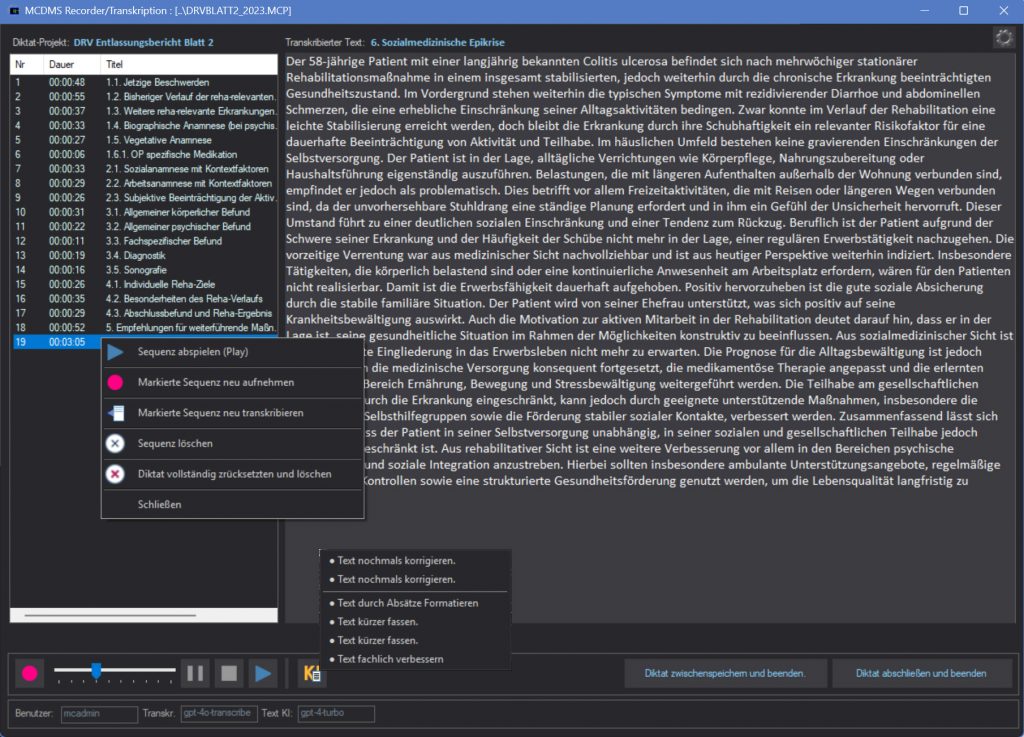1024x737 pixels.
Task: Click 'Diktat abschließen und beenden' button
Action: [x=920, y=673]
